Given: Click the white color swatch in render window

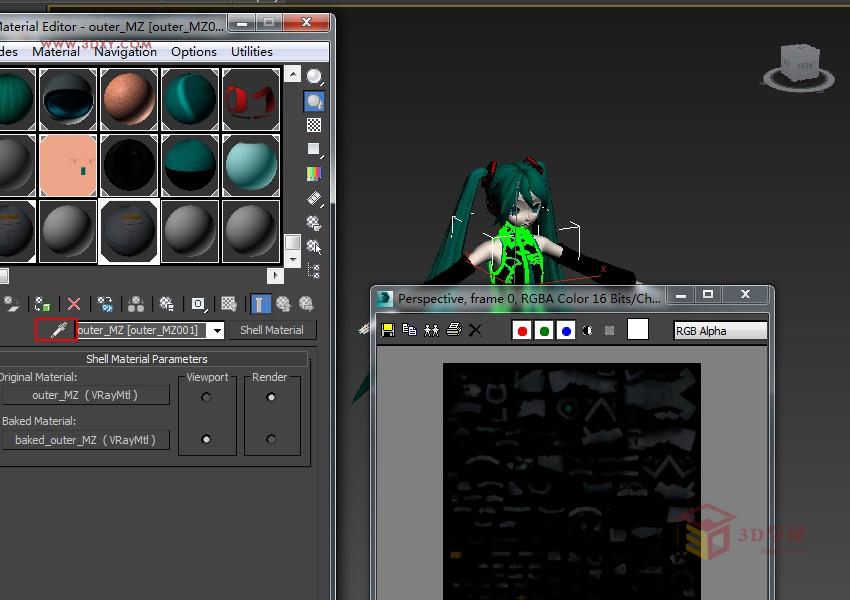Looking at the screenshot, I should 637,330.
